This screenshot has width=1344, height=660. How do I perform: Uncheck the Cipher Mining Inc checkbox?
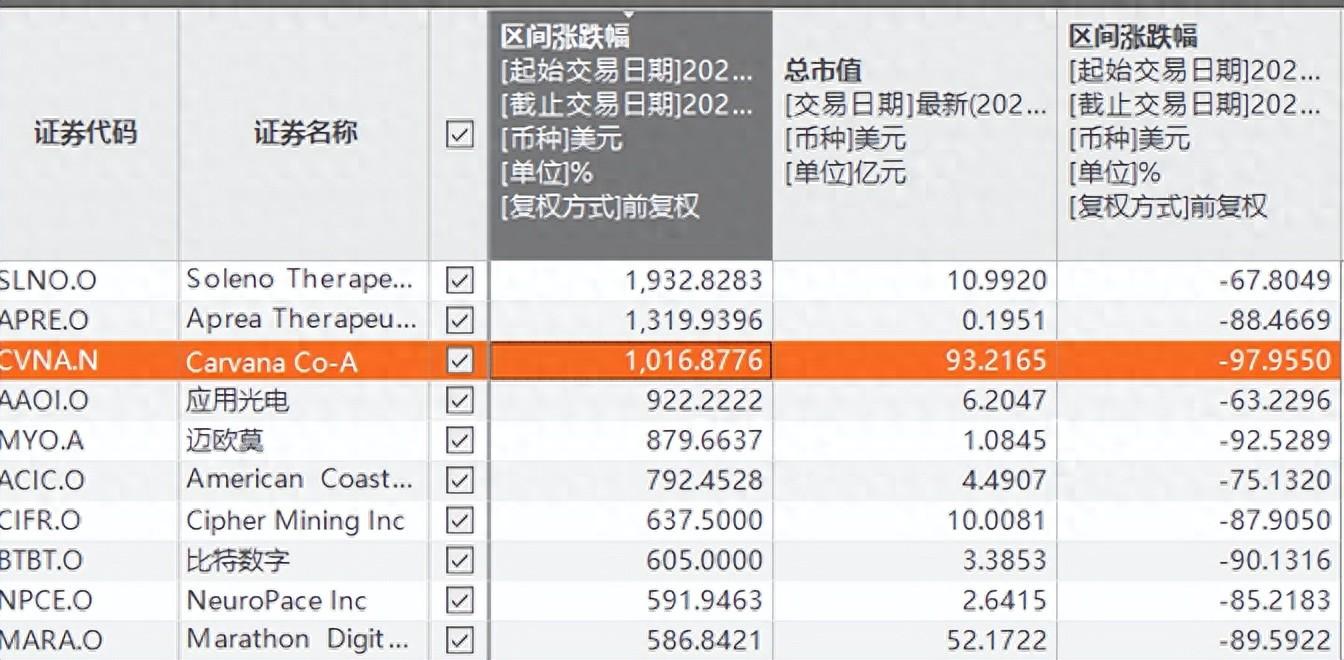pos(459,520)
